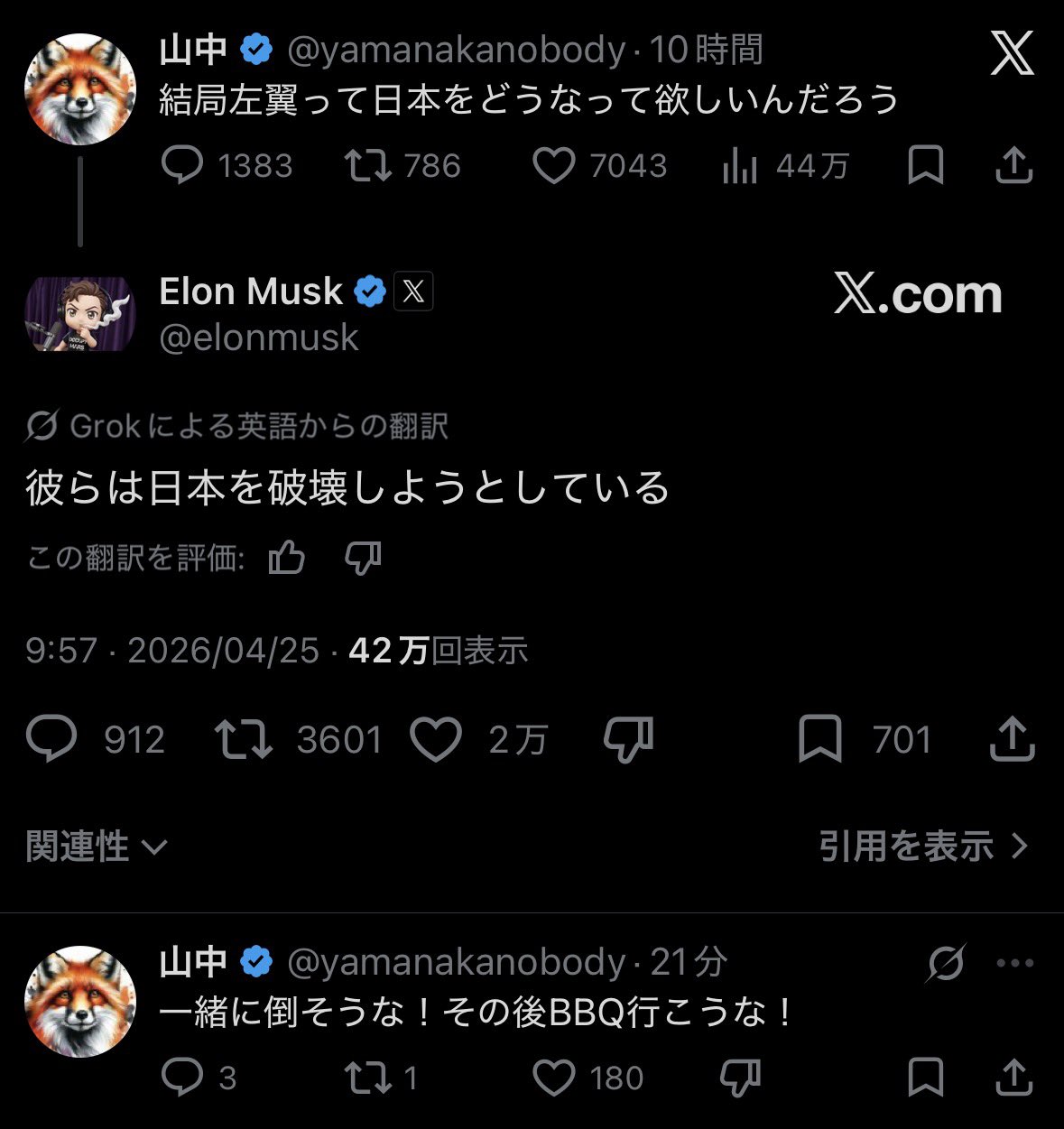Open 引用を表示 quotes link
The image size is (1064, 1129).
click(923, 847)
